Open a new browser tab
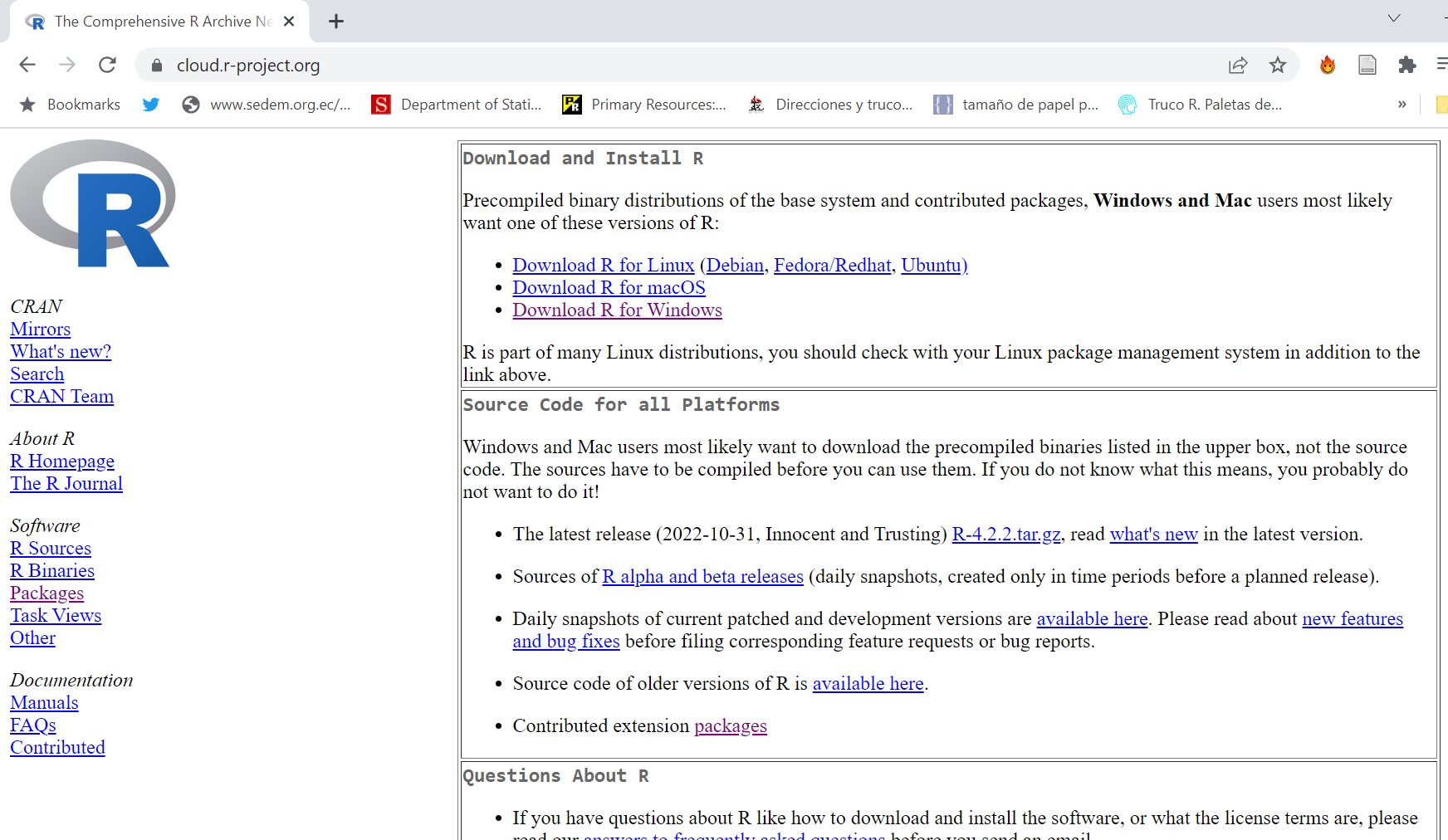The height and width of the screenshot is (840, 1448). (335, 22)
